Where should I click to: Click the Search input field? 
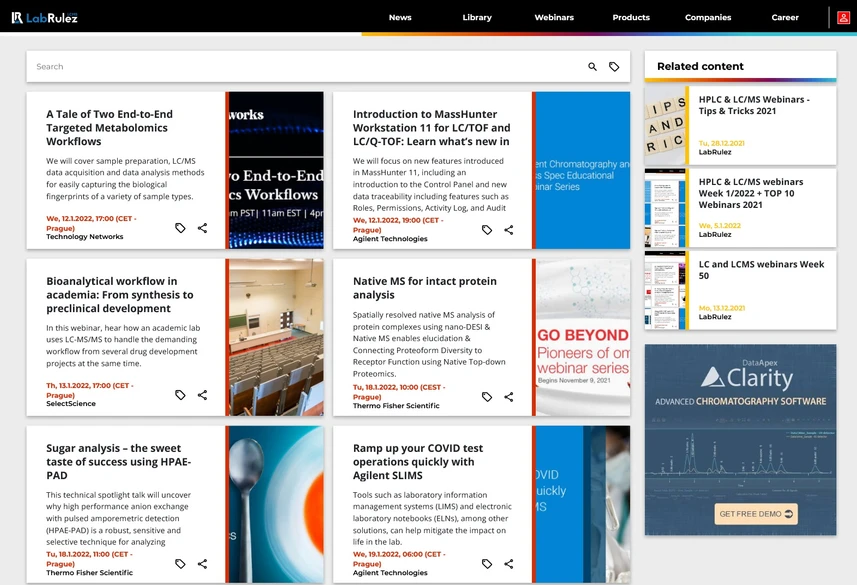pos(306,67)
